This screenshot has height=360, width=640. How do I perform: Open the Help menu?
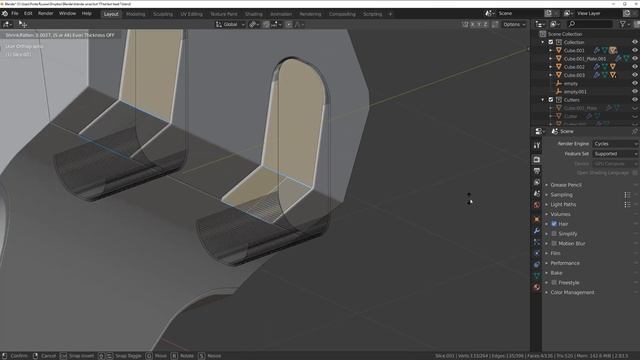pyautogui.click(x=87, y=13)
